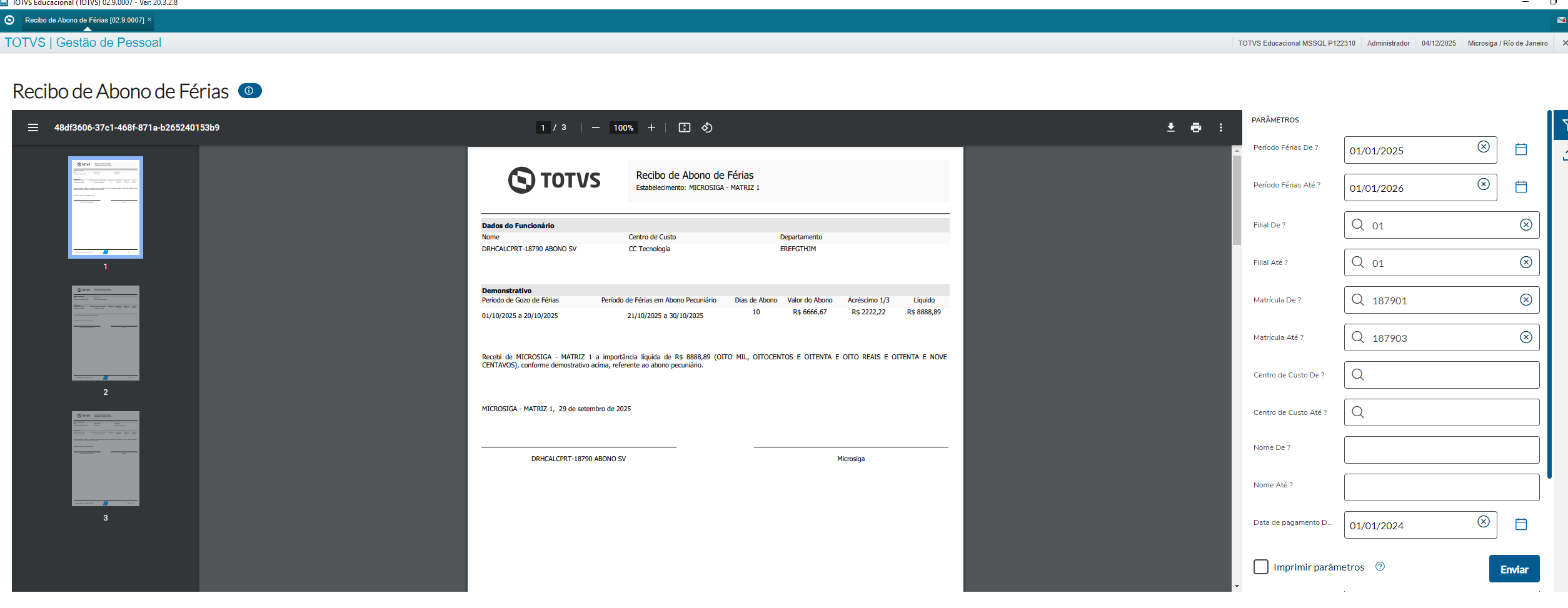Open the PDF viewer more actions menu
Screen dimensions: 1568x608
click(x=1221, y=127)
